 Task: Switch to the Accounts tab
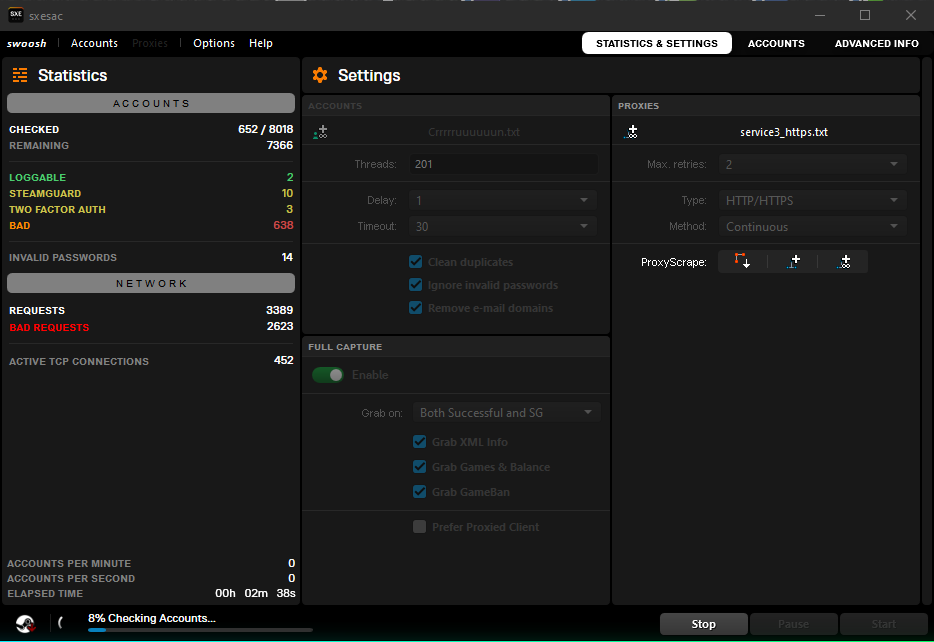click(776, 43)
